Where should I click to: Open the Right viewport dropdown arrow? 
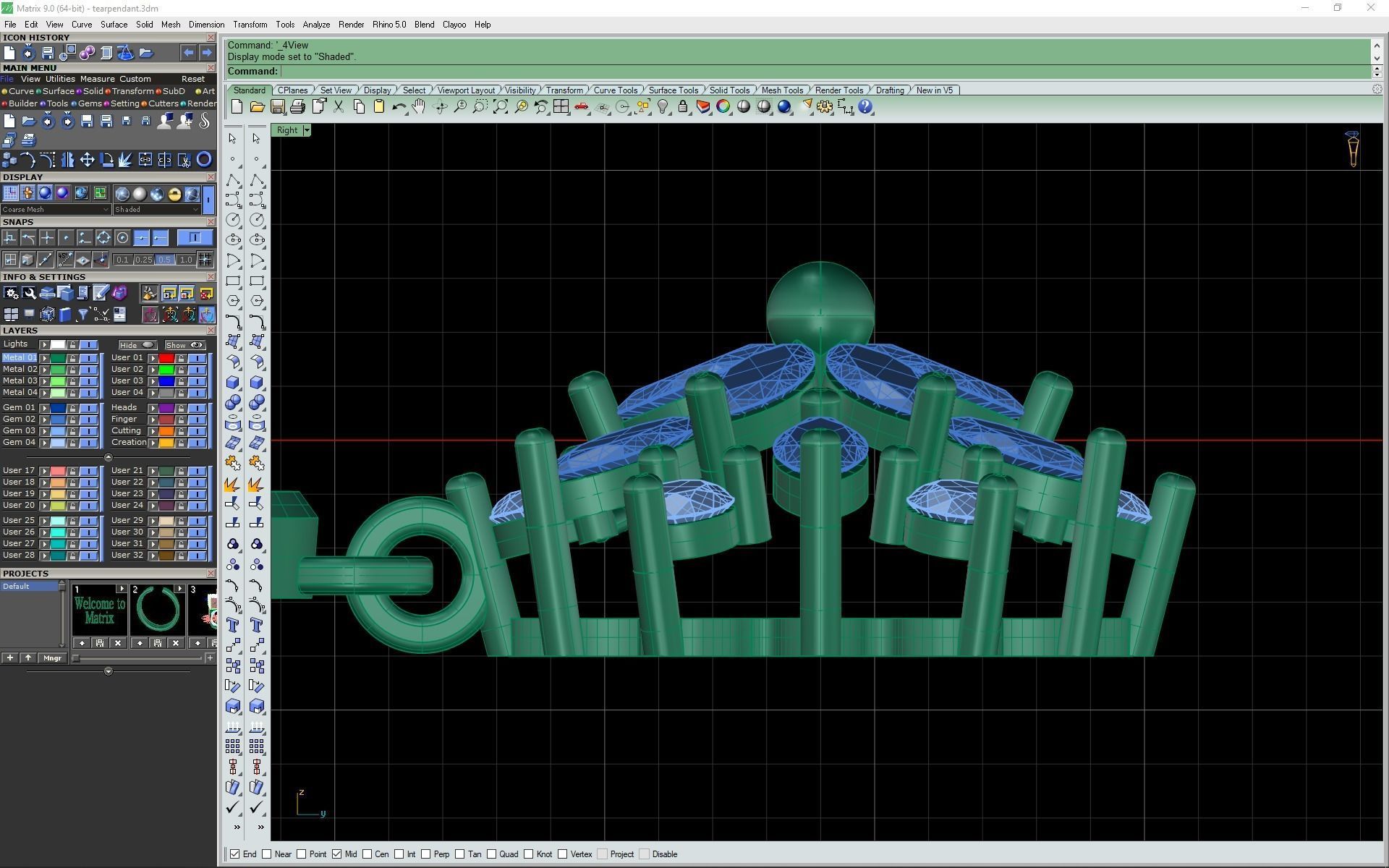[x=307, y=130]
